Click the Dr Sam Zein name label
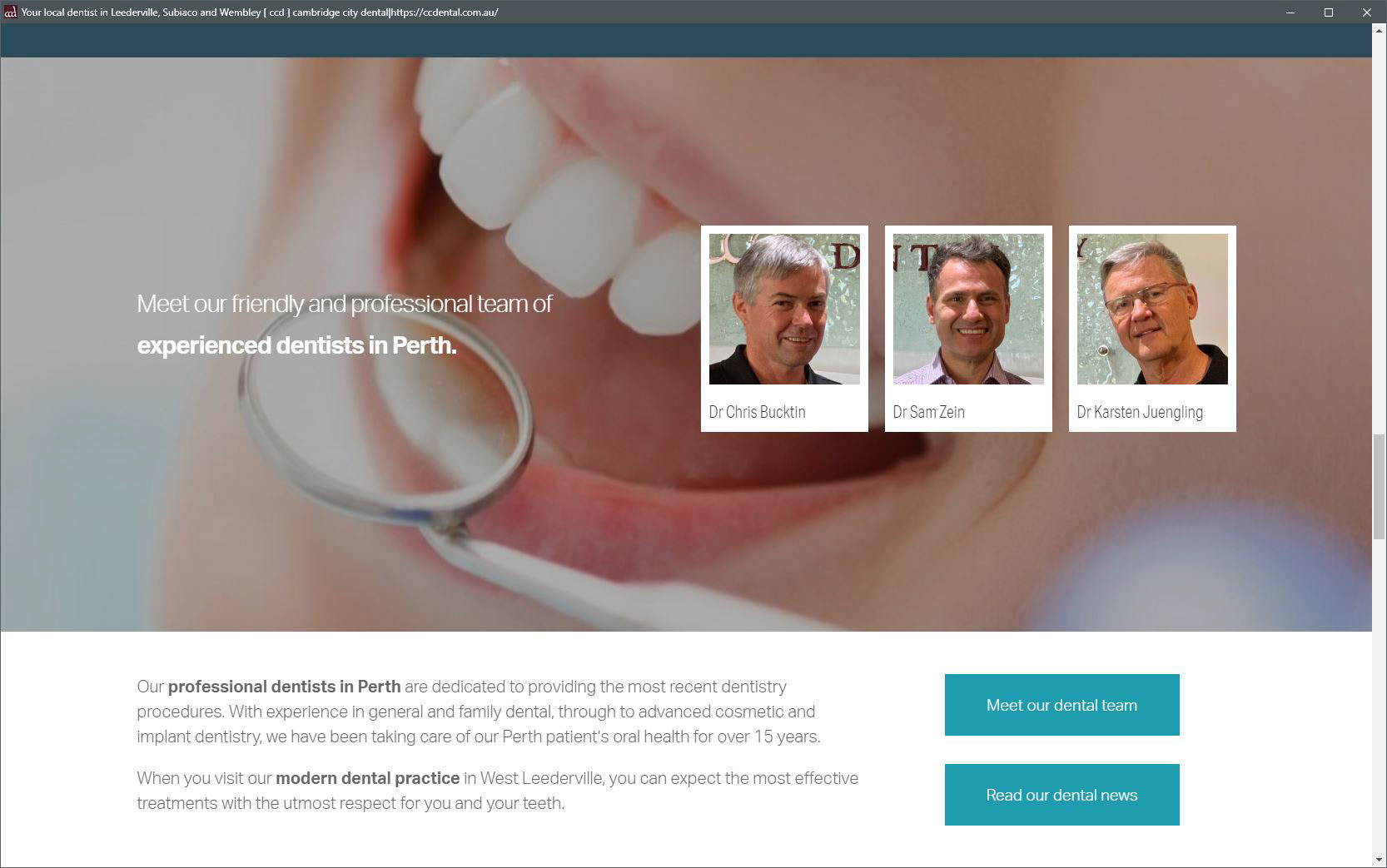The width and height of the screenshot is (1387, 868). (928, 412)
